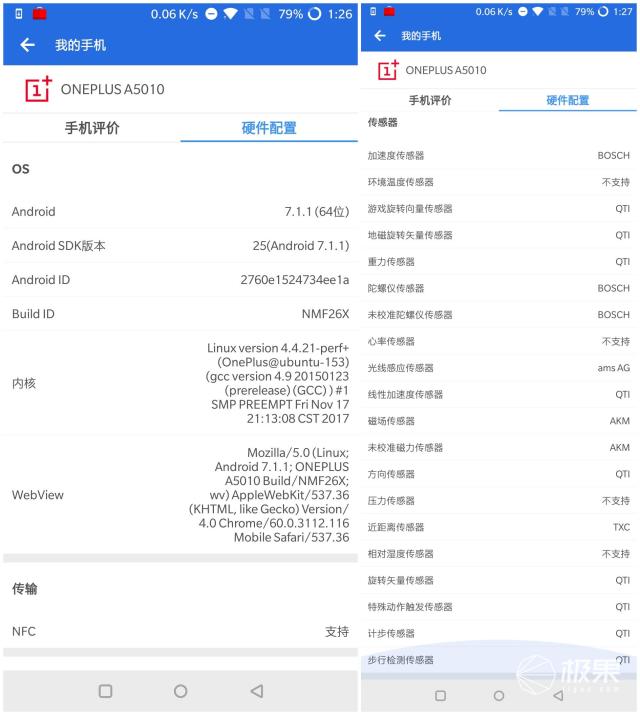Tap the back arrow in left screen header

[27, 45]
